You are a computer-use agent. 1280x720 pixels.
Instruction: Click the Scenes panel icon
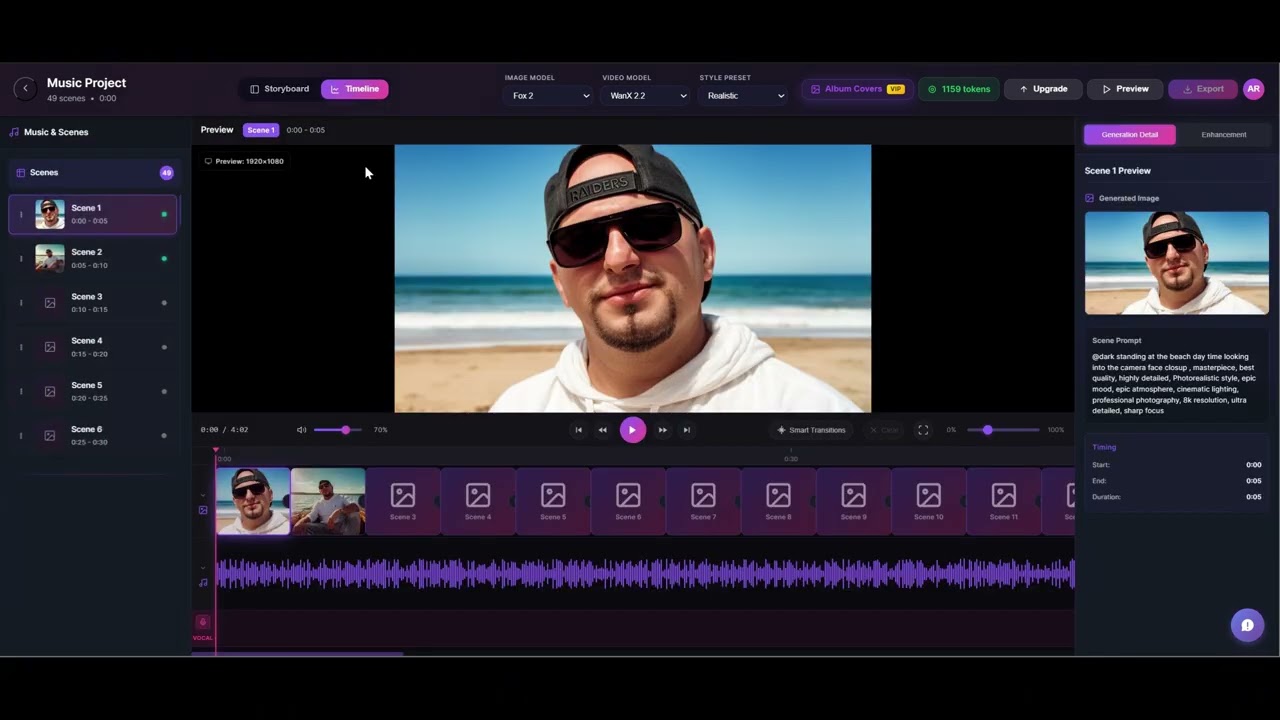tap(20, 173)
